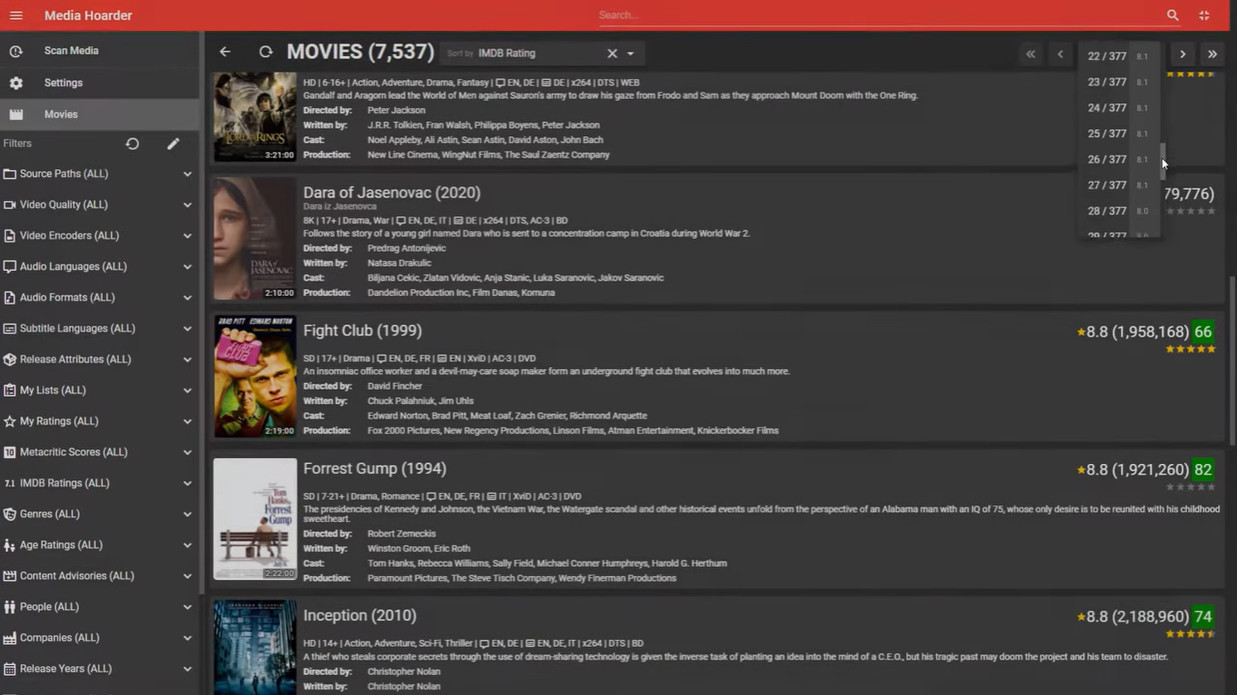Click Fight Club's Metacritic score 66
This screenshot has height=695, width=1237.
(x=1203, y=332)
